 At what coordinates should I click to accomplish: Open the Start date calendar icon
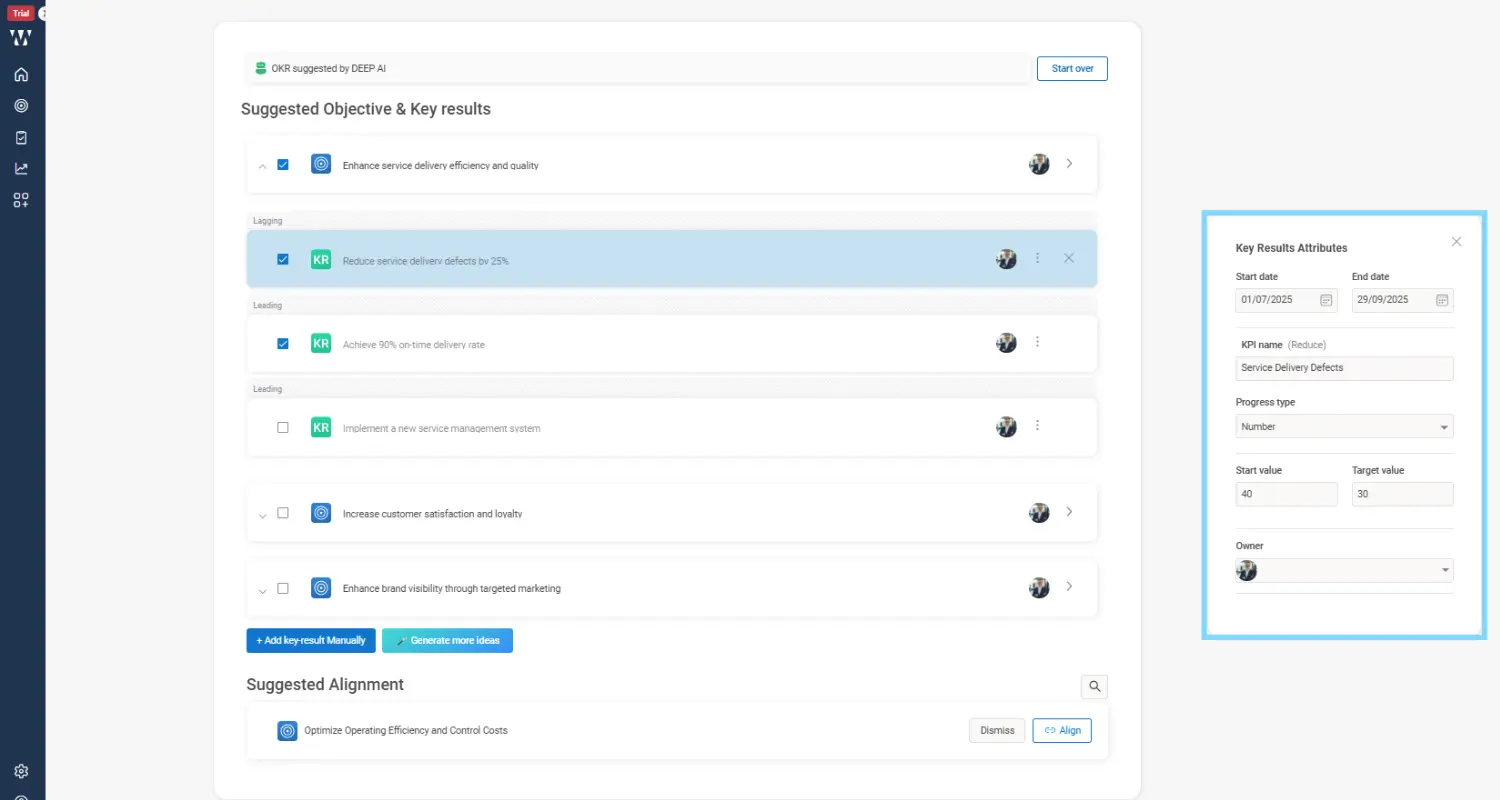click(1325, 299)
